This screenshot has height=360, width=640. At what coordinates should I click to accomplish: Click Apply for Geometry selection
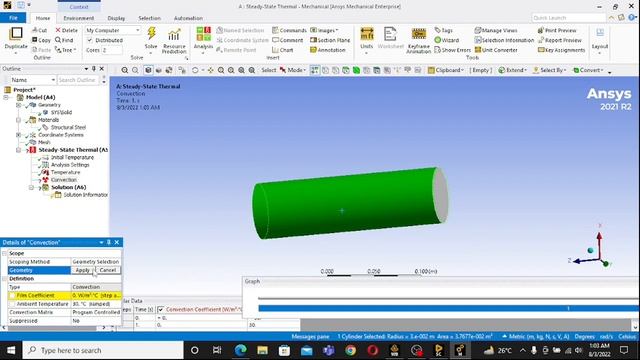82,270
